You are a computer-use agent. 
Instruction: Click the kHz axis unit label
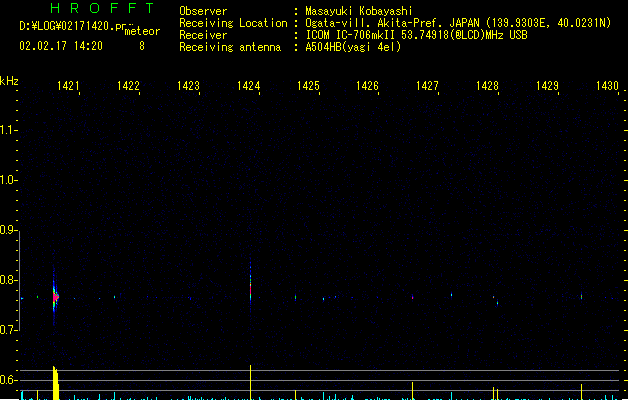coord(9,81)
